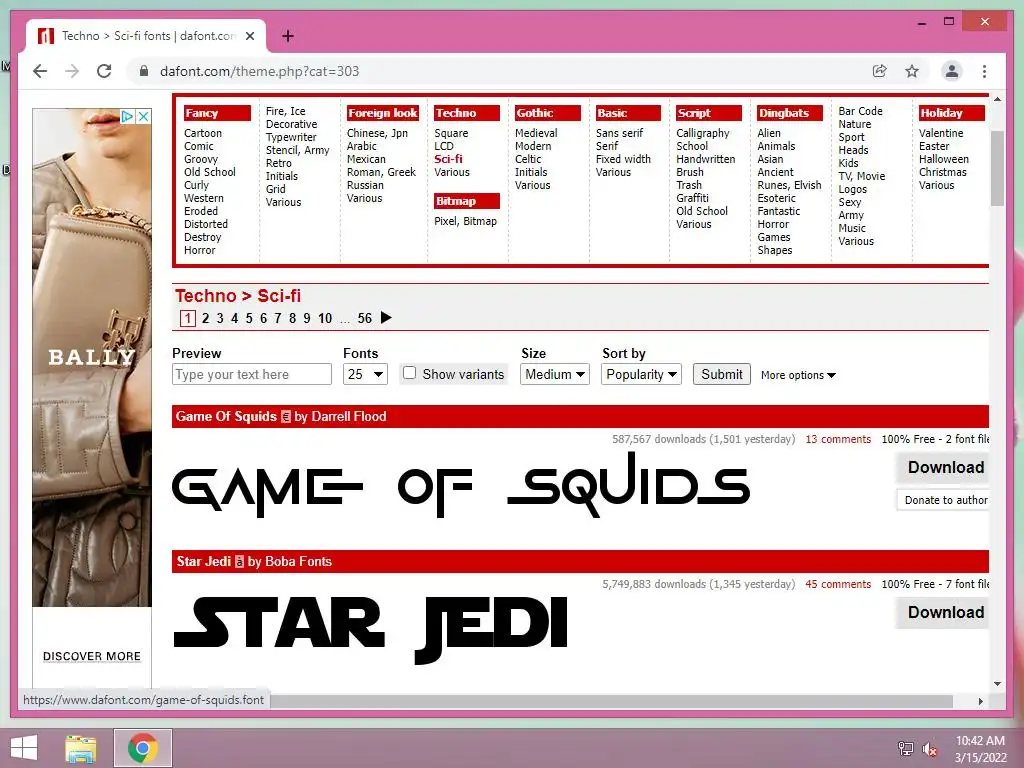Close the Bally ad with the X icon
Viewport: 1024px width, 768px height.
pos(144,116)
